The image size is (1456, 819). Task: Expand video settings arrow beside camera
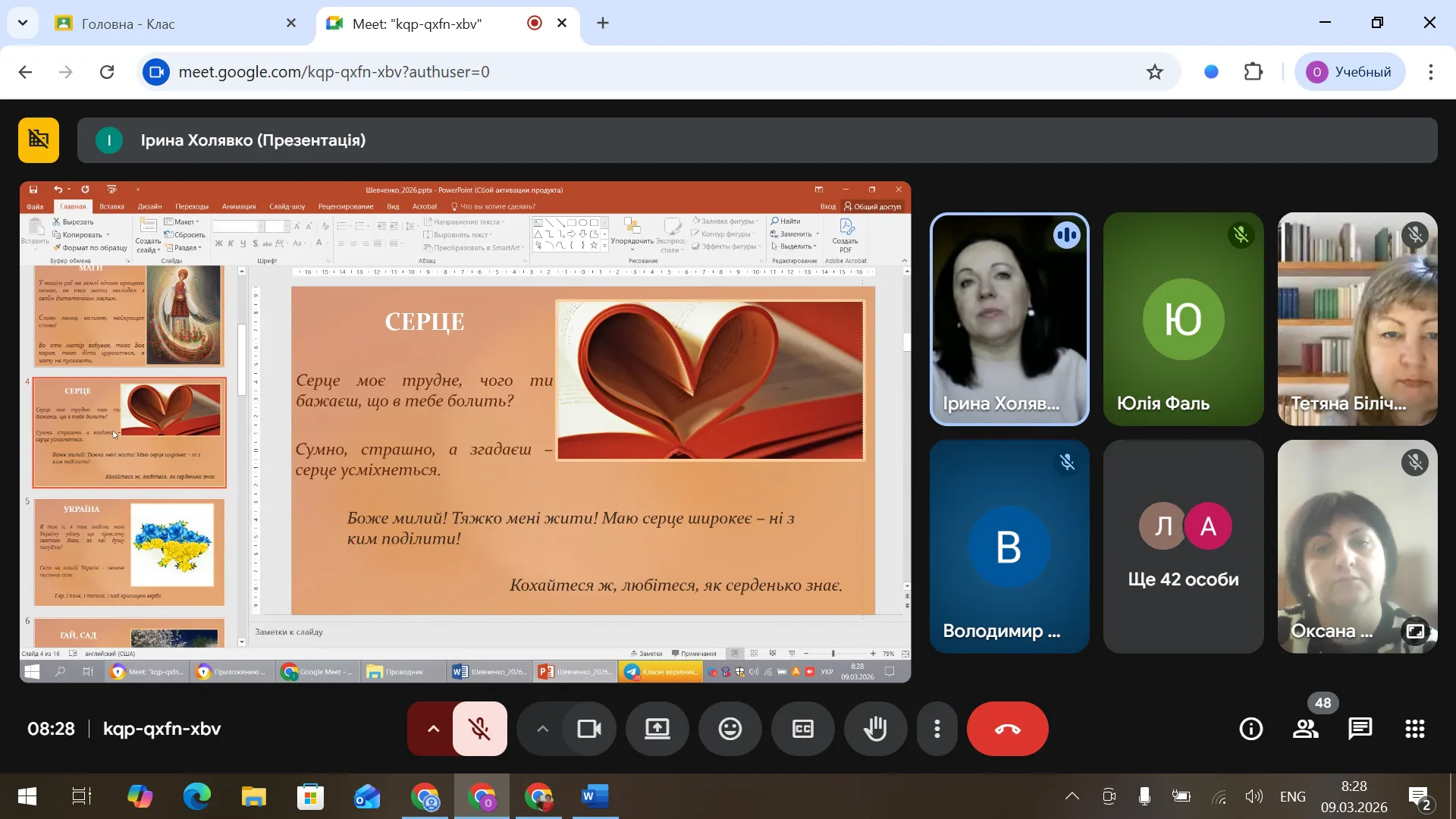(542, 729)
